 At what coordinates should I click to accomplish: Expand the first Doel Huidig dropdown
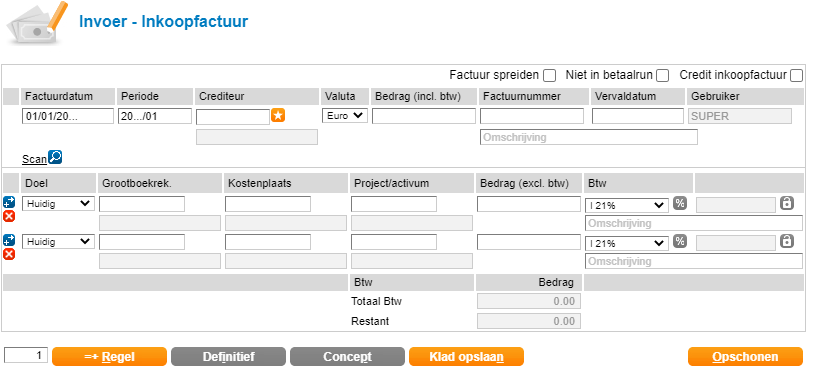pyautogui.click(x=58, y=204)
